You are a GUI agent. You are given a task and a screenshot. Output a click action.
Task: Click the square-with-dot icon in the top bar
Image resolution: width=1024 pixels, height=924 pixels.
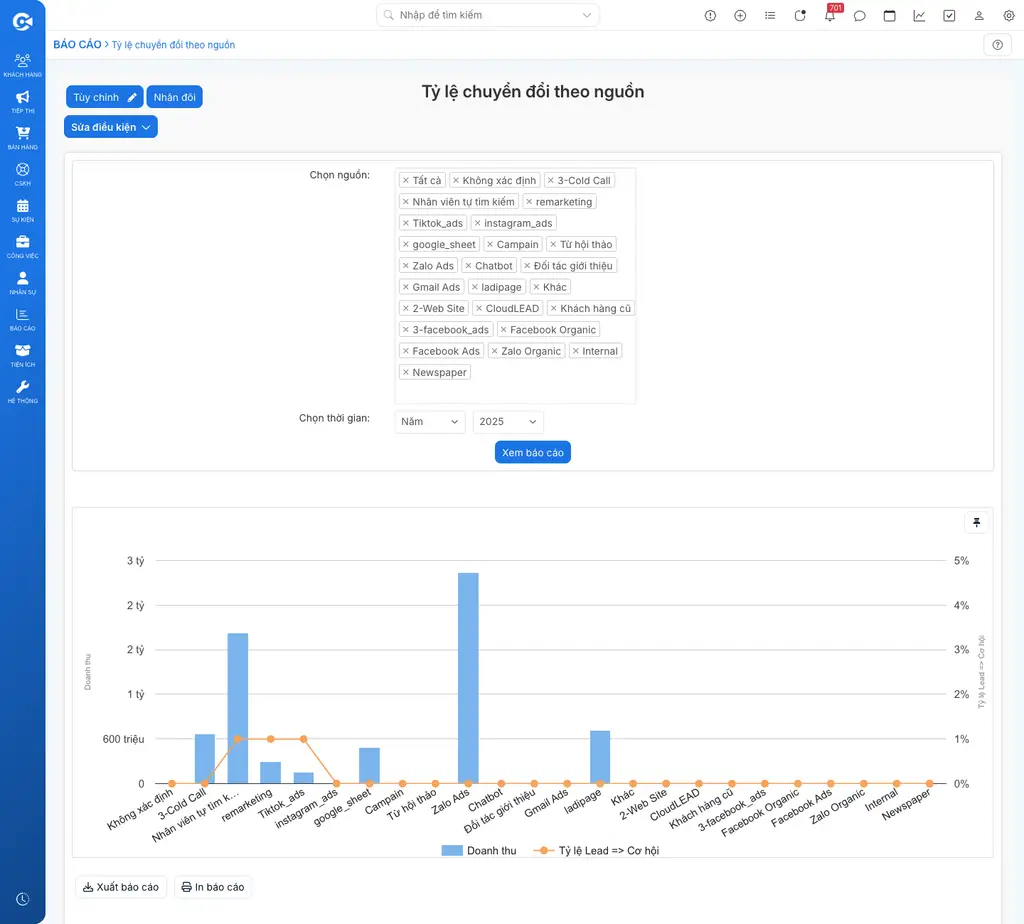(x=800, y=16)
